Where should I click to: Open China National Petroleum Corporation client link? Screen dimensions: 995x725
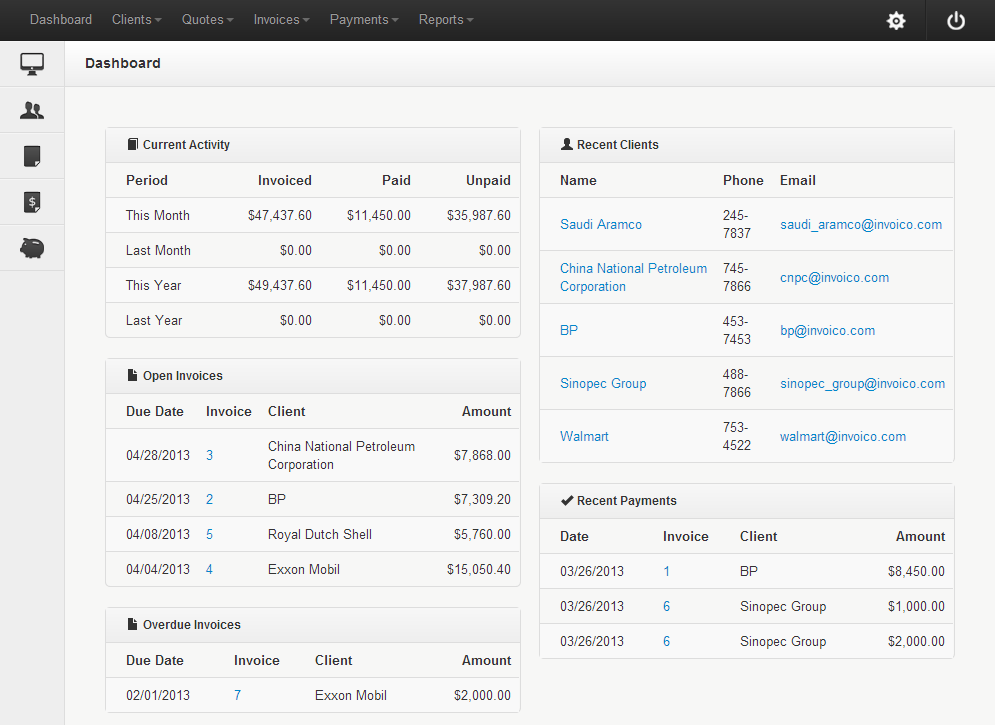pyautogui.click(x=633, y=277)
